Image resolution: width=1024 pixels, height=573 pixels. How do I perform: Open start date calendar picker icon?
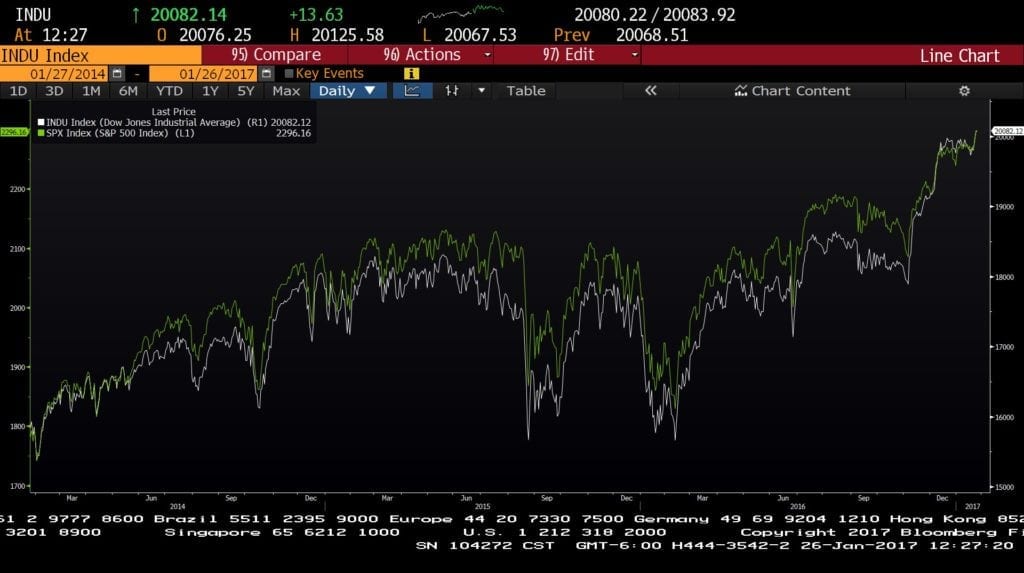(117, 73)
